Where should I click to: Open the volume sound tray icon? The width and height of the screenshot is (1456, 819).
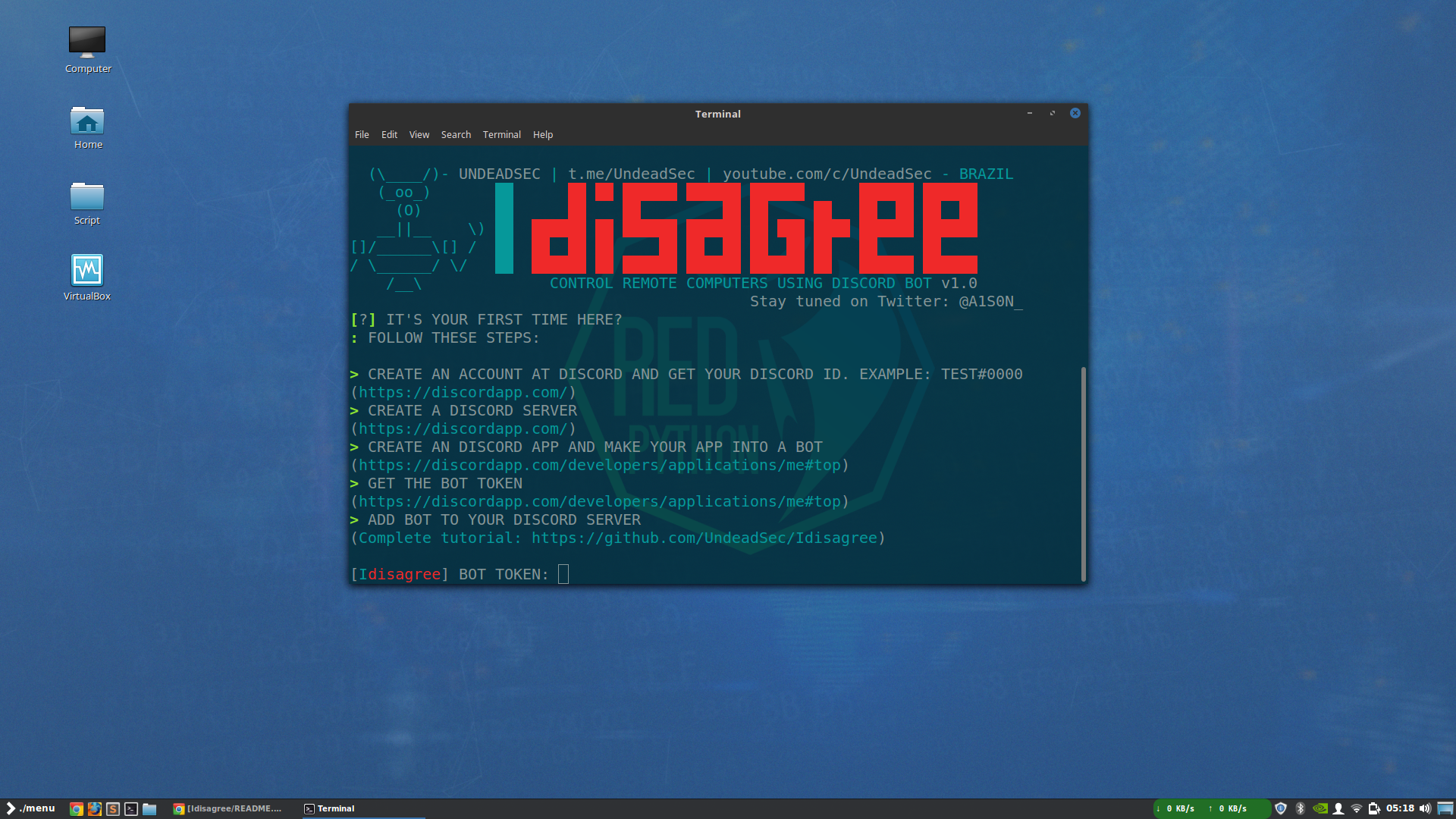tap(1425, 808)
